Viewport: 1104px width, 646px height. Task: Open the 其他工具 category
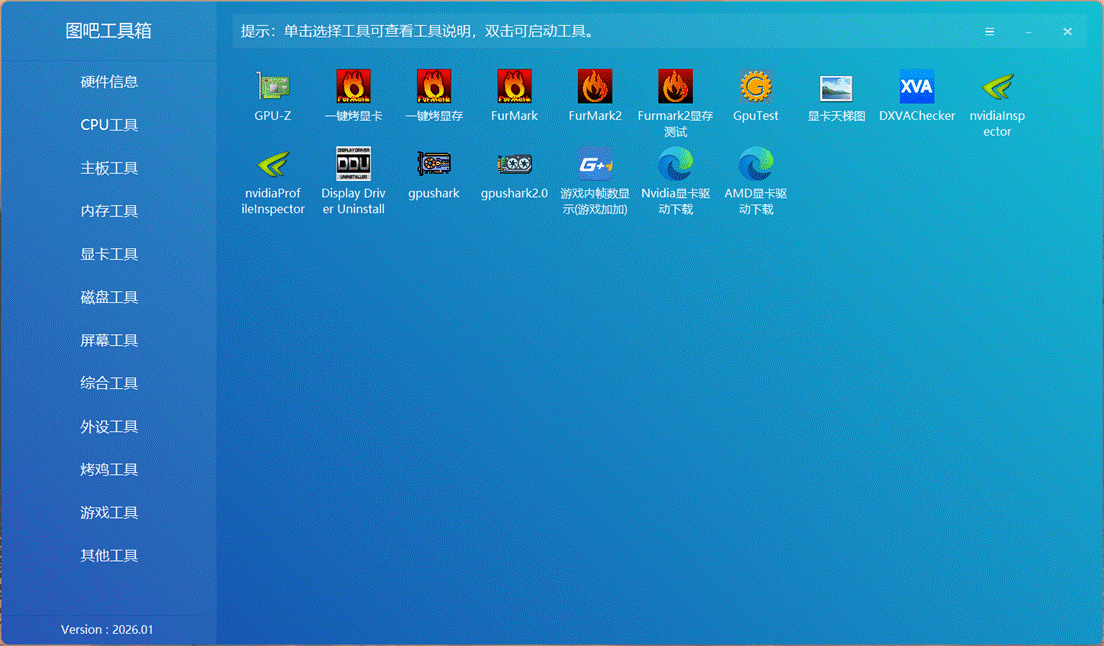coord(109,555)
